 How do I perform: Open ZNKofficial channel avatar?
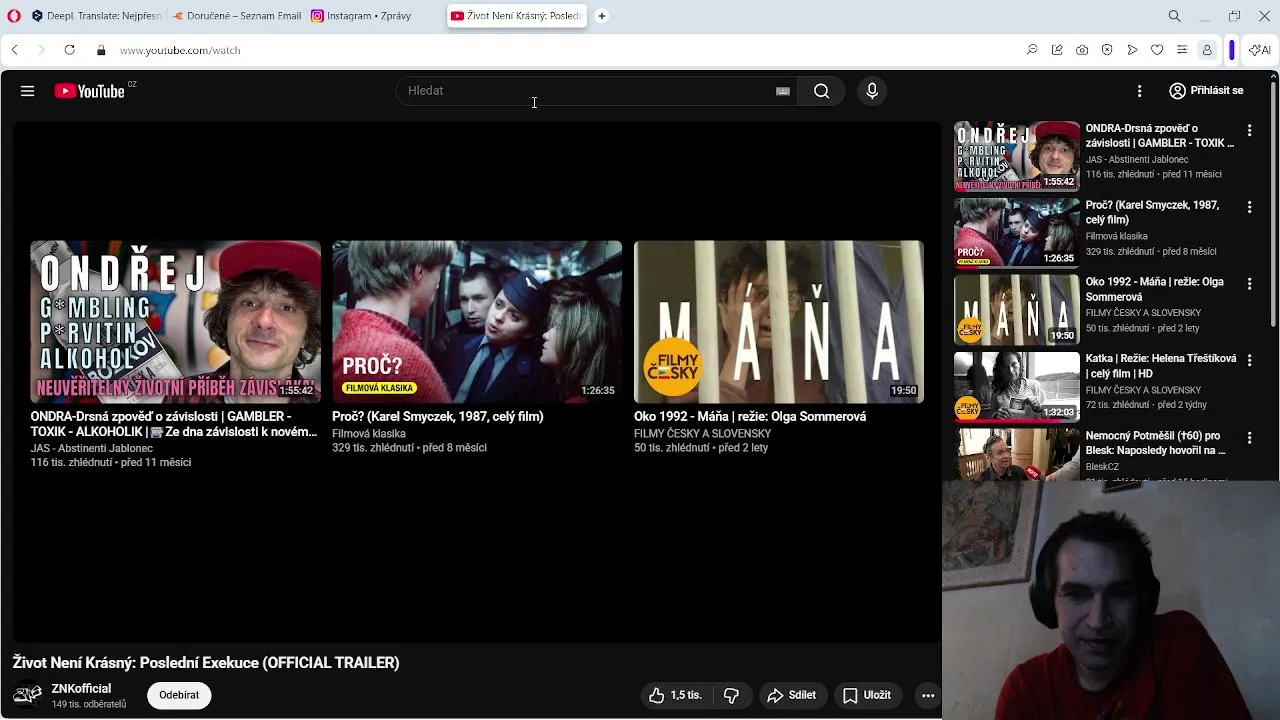27,695
